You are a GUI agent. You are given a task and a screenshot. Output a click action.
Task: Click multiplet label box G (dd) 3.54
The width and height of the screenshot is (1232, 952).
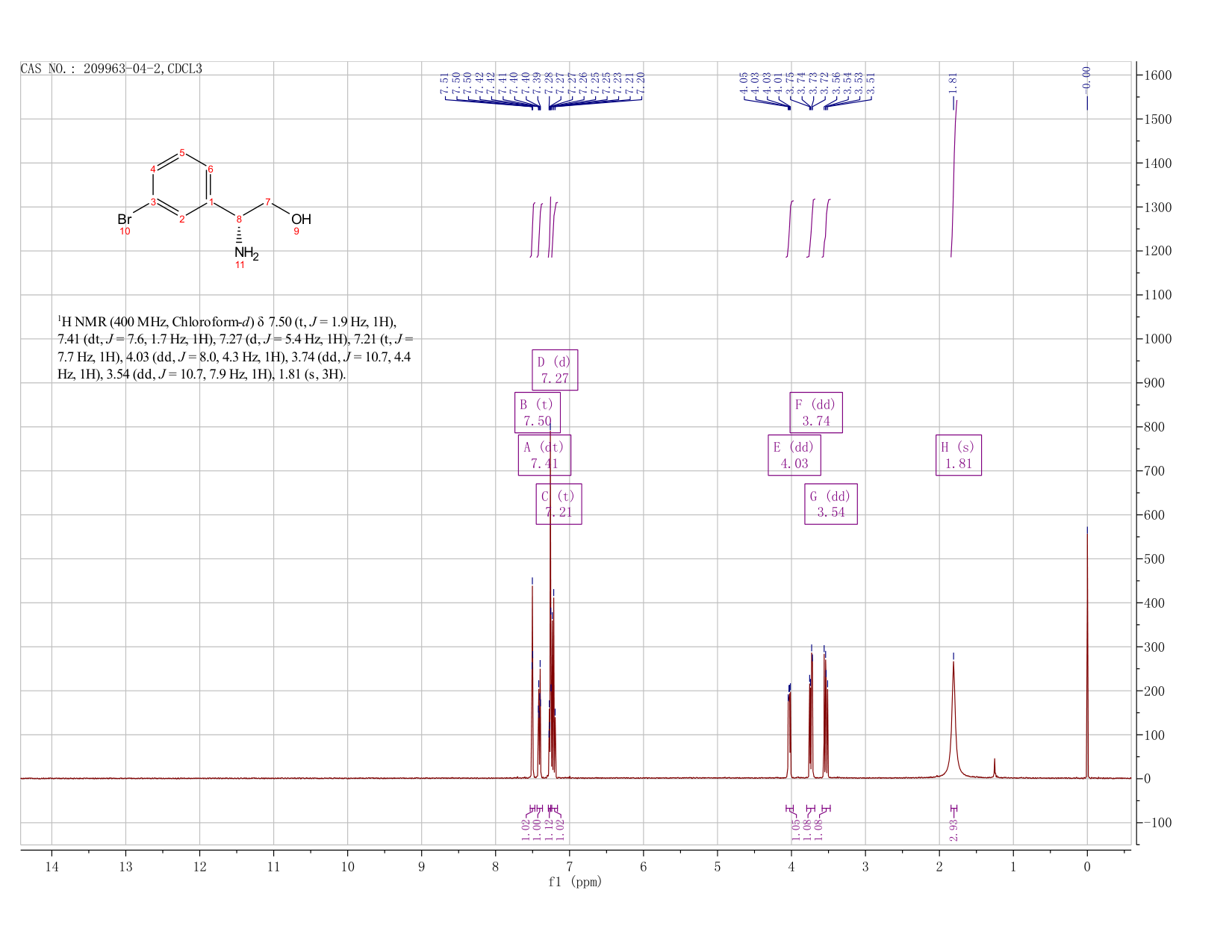[x=831, y=504]
